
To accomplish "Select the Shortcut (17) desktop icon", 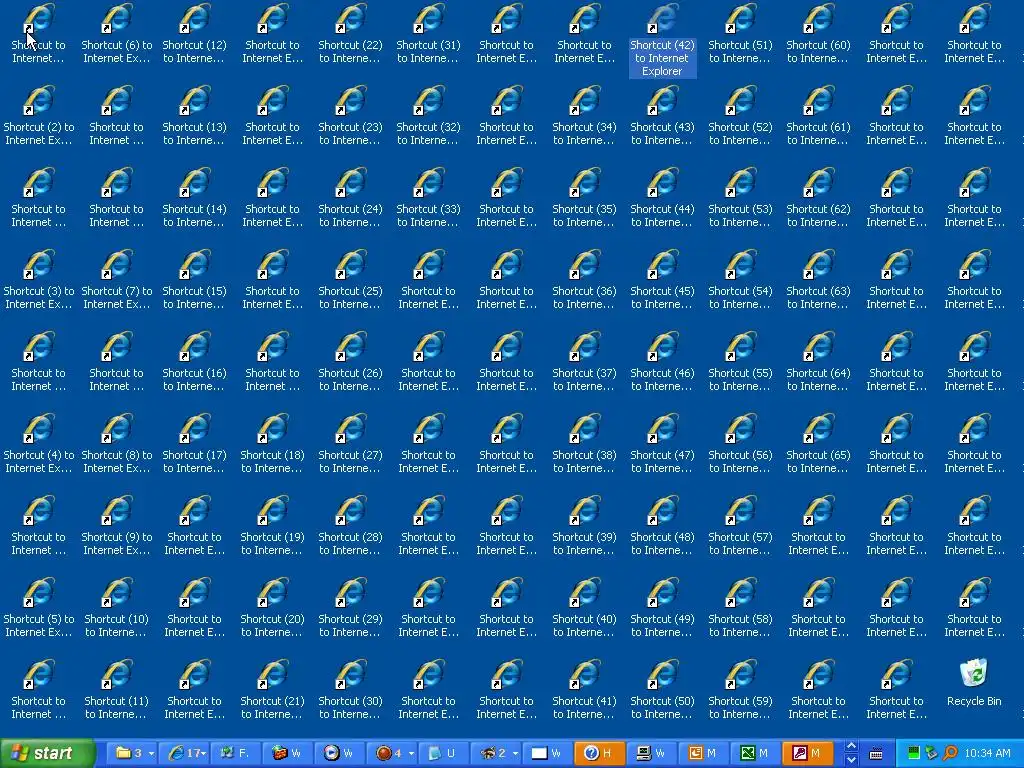I will coord(195,443).
